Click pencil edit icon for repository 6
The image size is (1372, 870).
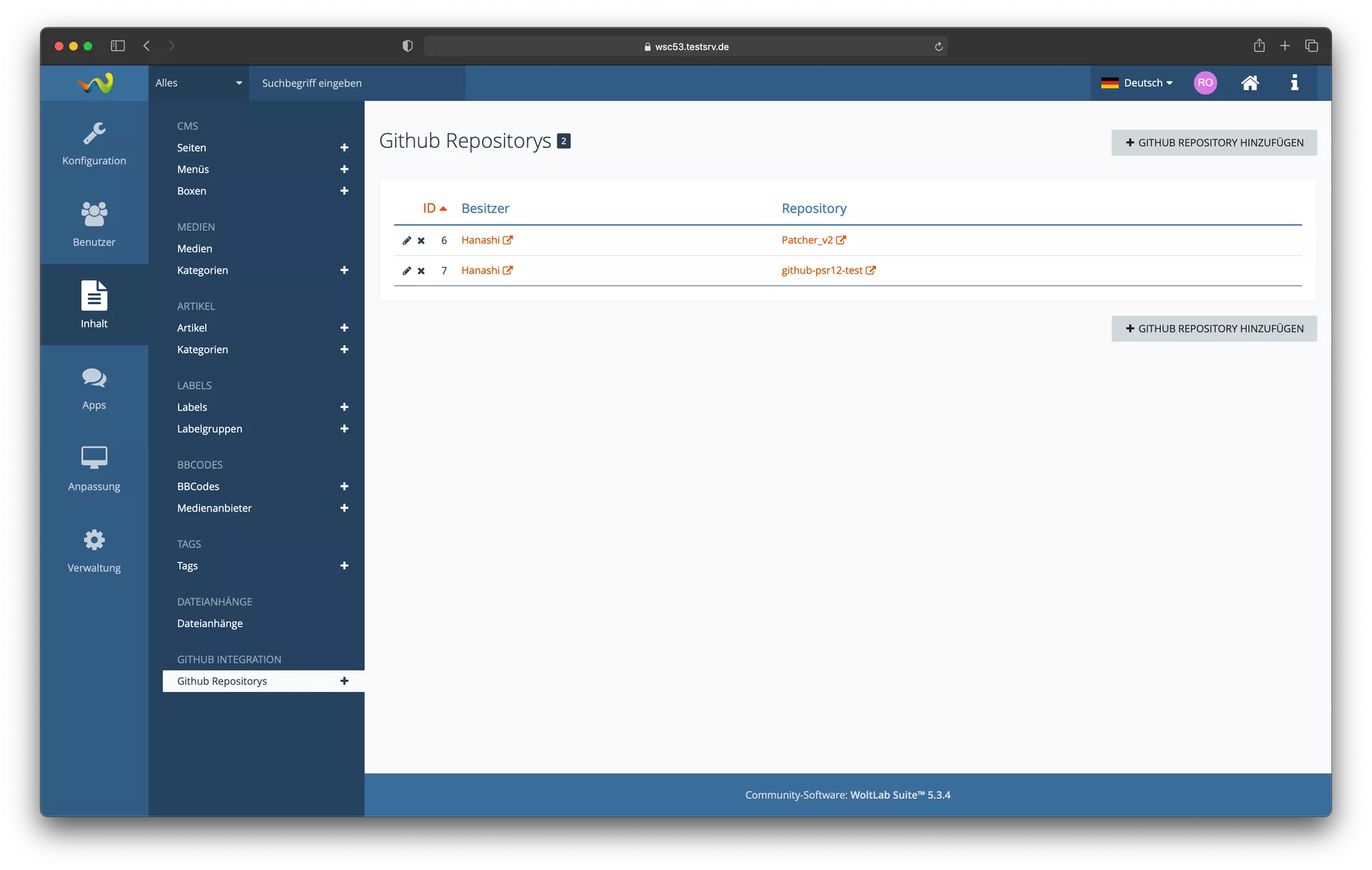(x=407, y=240)
